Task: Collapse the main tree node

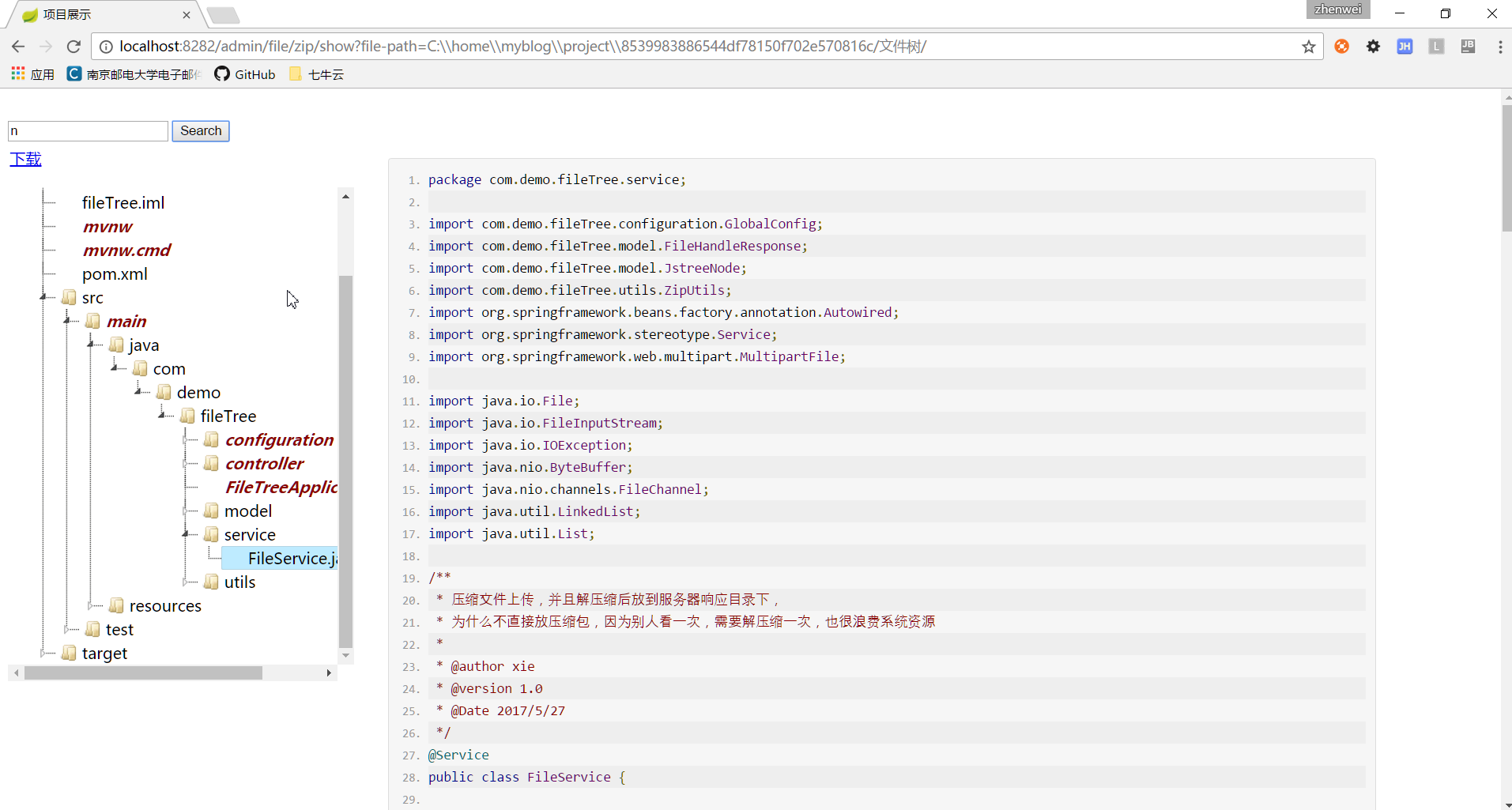Action: pyautogui.click(x=67, y=321)
